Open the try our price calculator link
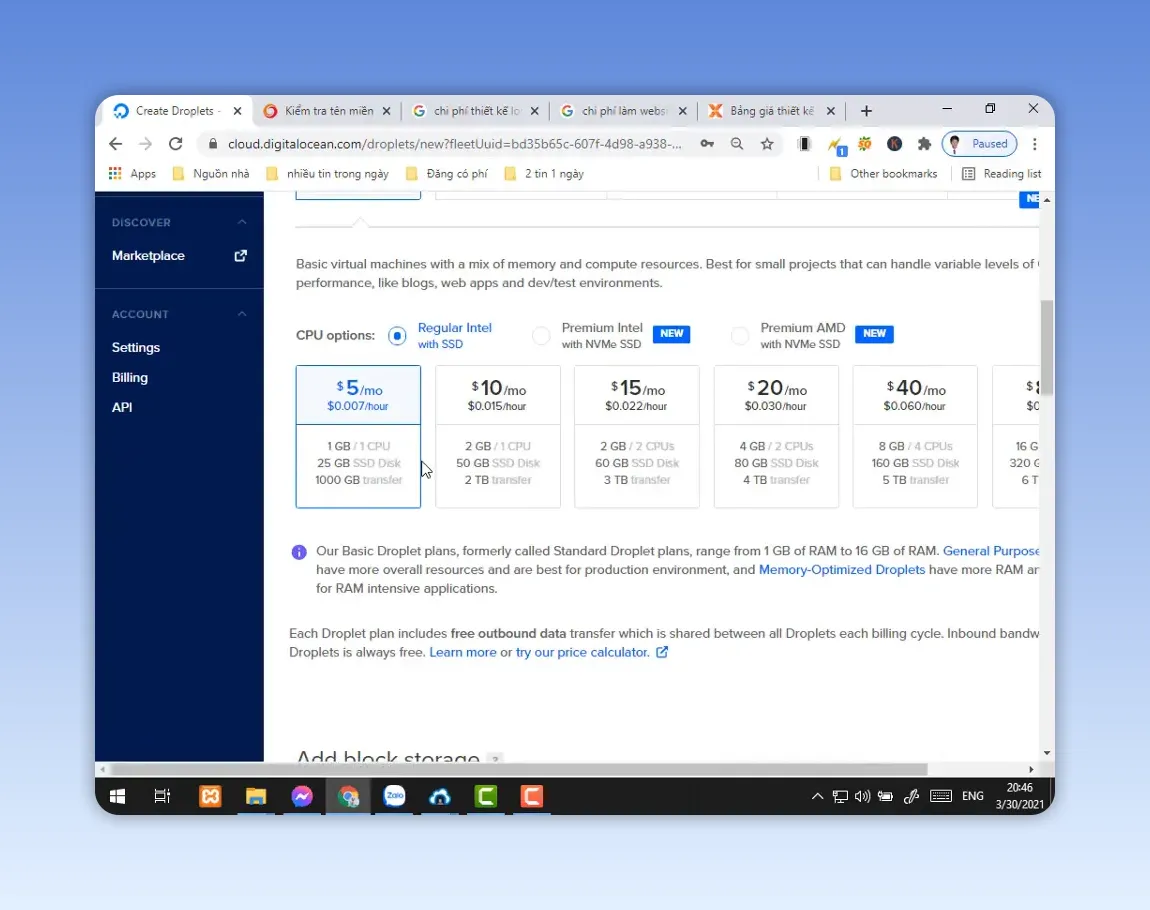 pos(582,653)
